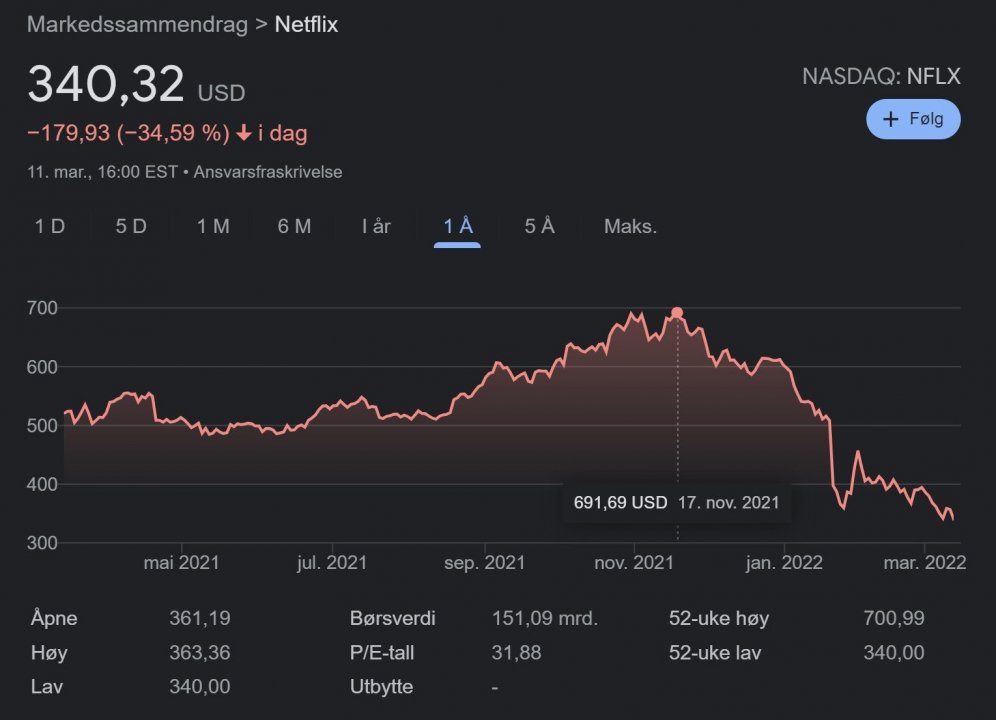Switch to the 5 D time range
996x720 pixels.
[129, 227]
